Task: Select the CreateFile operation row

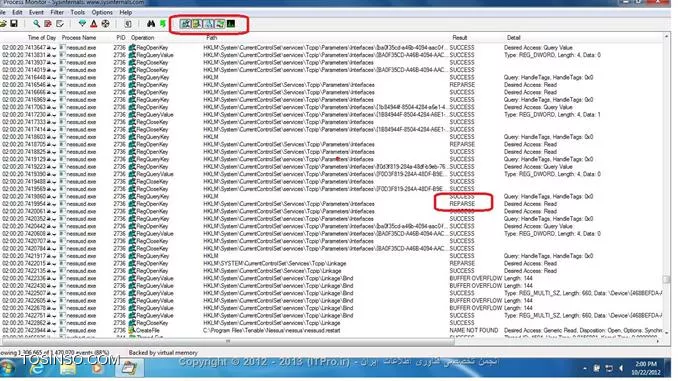Action: click(x=332, y=330)
